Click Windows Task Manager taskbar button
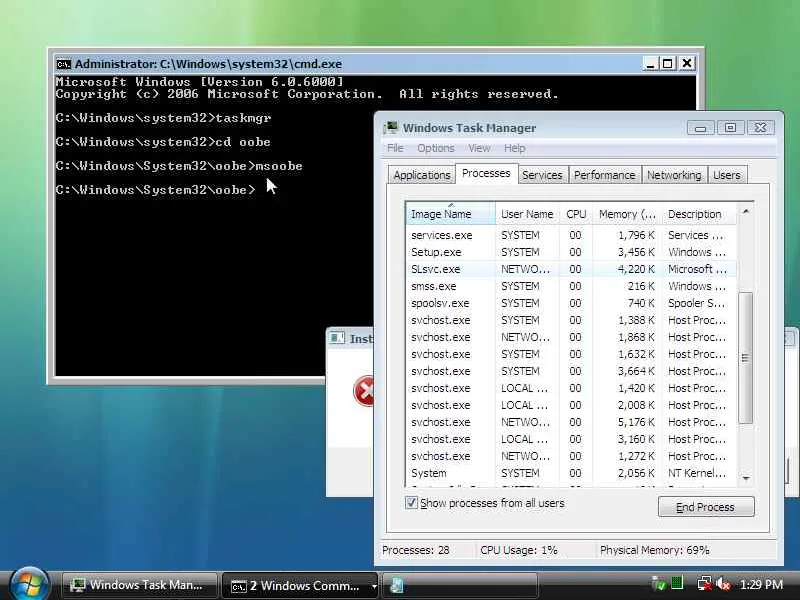The width and height of the screenshot is (800, 600). tap(139, 586)
